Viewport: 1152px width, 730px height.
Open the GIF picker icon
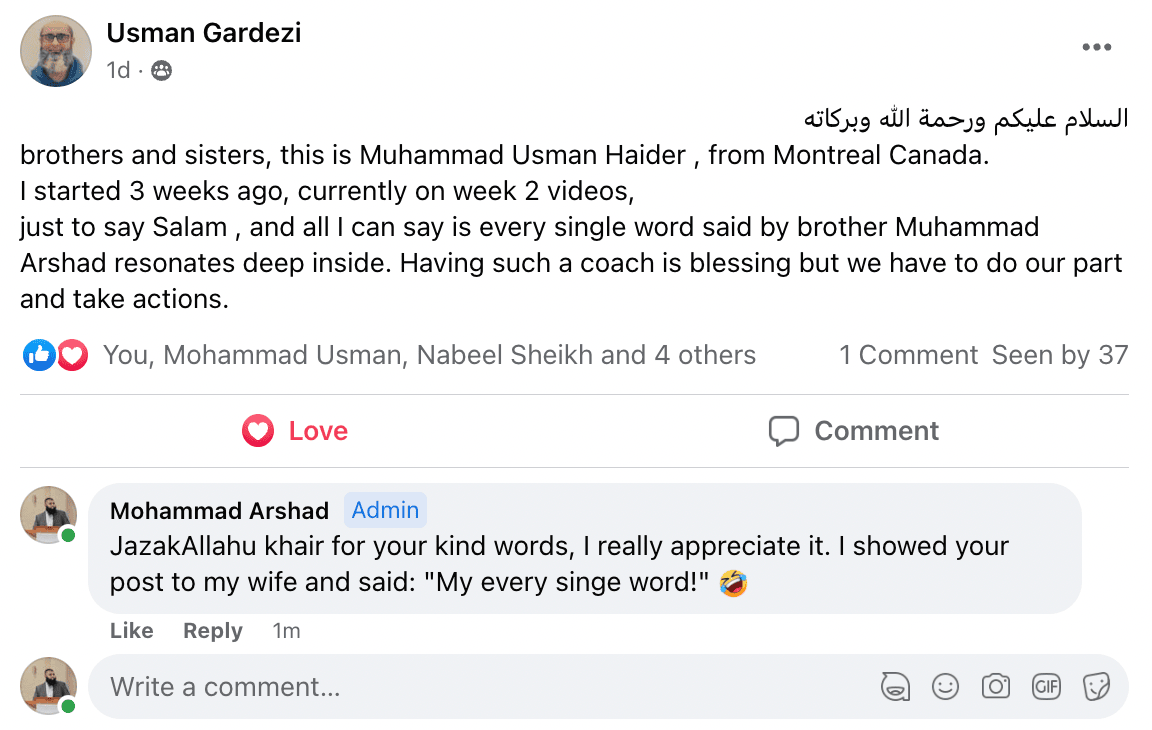pyautogui.click(x=1046, y=686)
